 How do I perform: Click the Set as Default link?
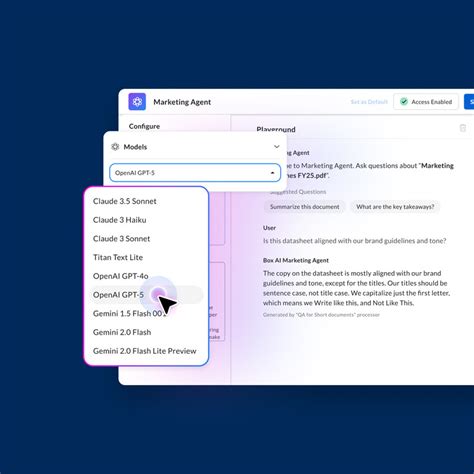[369, 102]
